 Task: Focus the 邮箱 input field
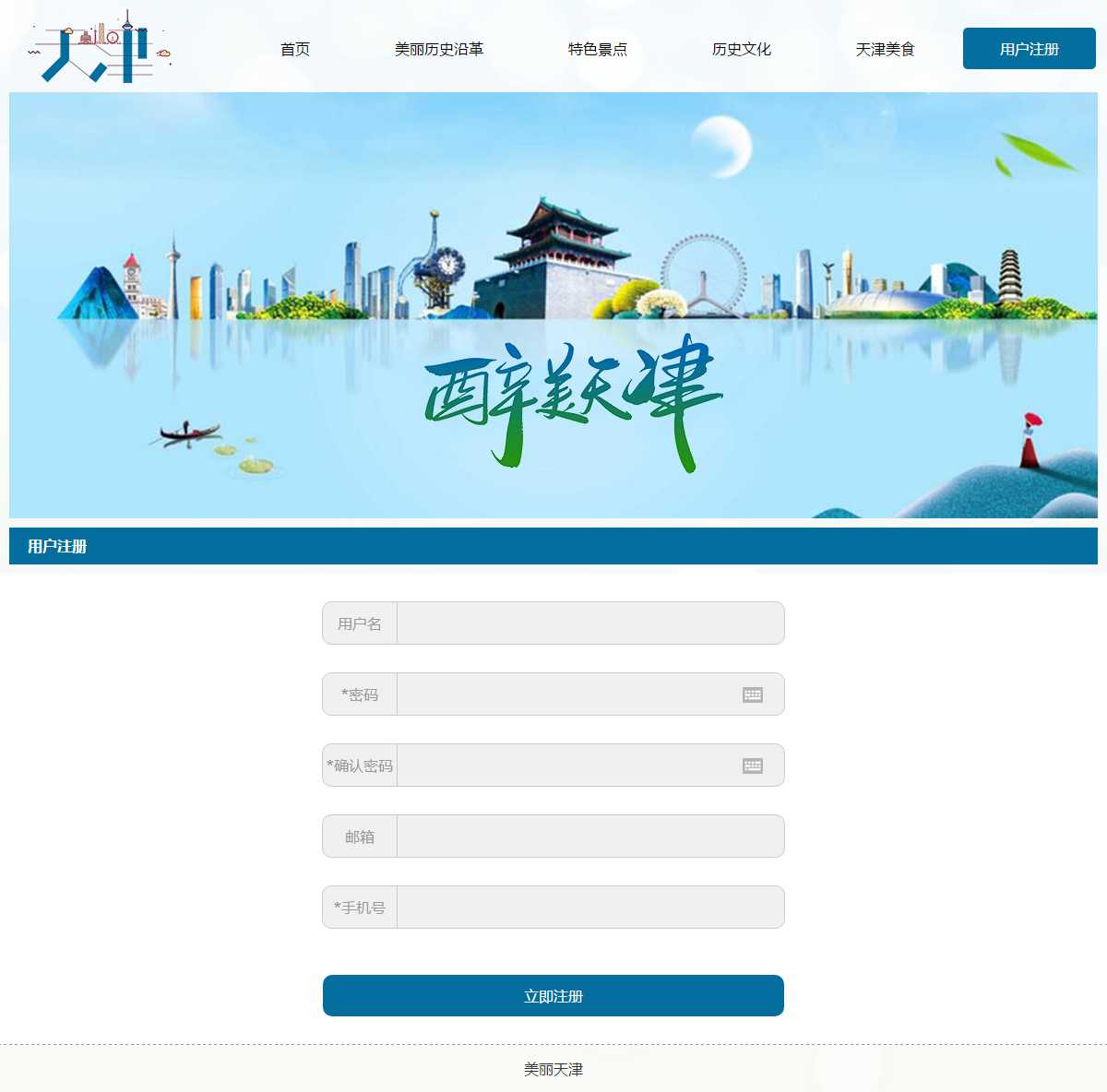tap(590, 837)
